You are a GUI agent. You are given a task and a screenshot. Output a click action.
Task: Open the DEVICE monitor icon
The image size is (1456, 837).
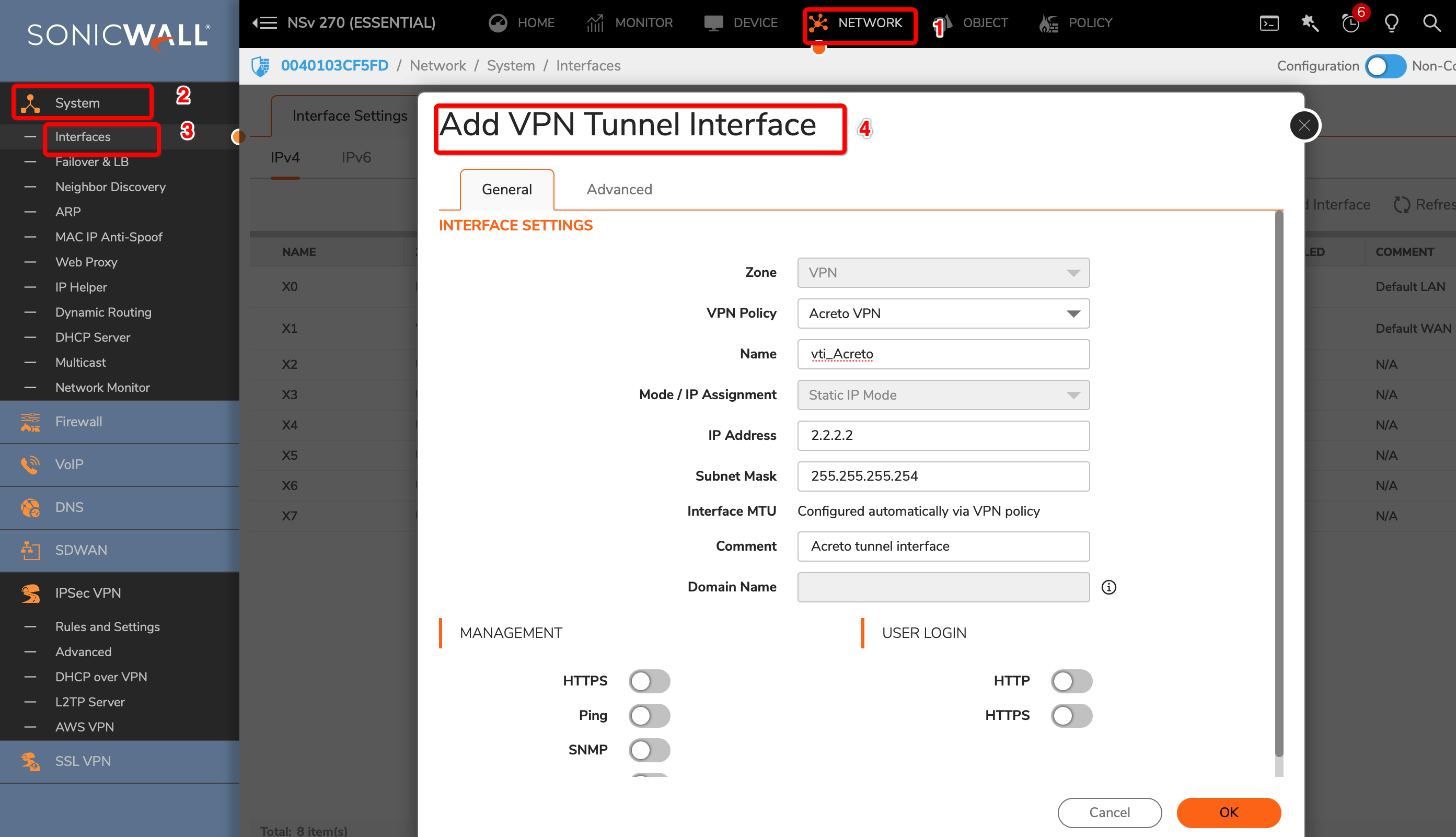tap(713, 23)
